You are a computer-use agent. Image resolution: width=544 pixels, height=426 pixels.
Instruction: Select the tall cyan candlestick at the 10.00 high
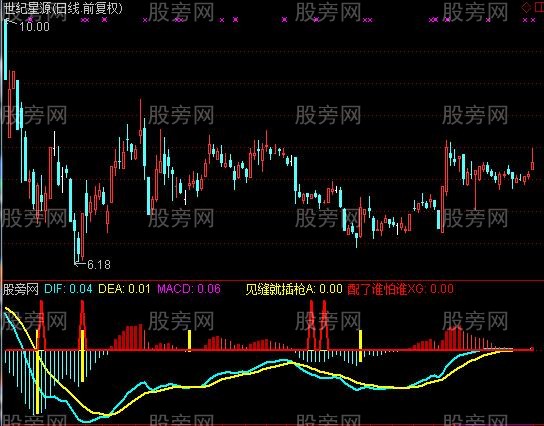(5, 50)
